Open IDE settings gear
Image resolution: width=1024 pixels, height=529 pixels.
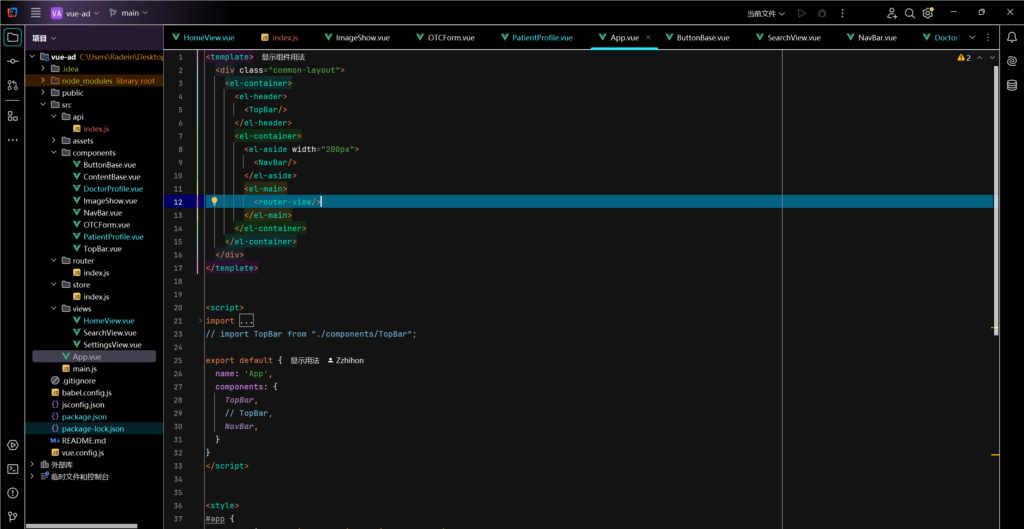pyautogui.click(x=927, y=13)
